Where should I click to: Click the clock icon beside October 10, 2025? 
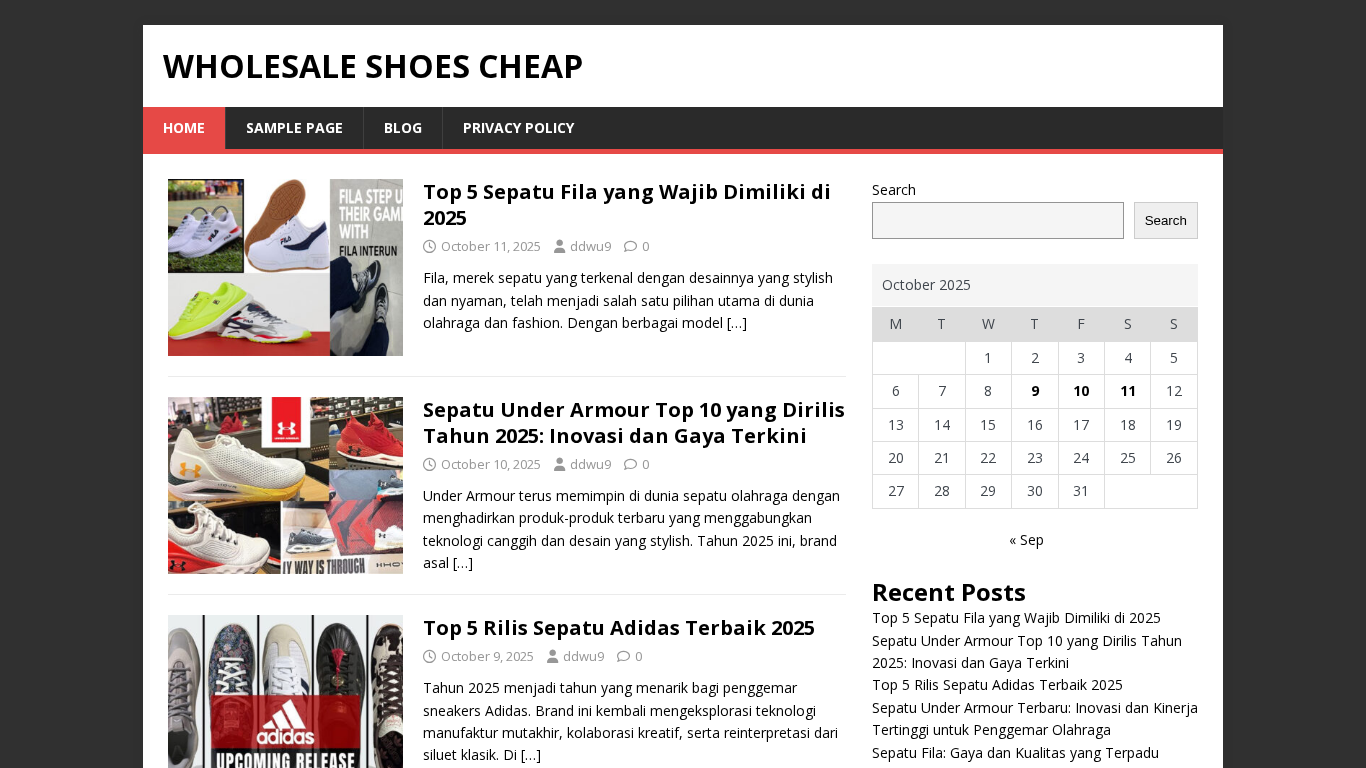[x=429, y=464]
